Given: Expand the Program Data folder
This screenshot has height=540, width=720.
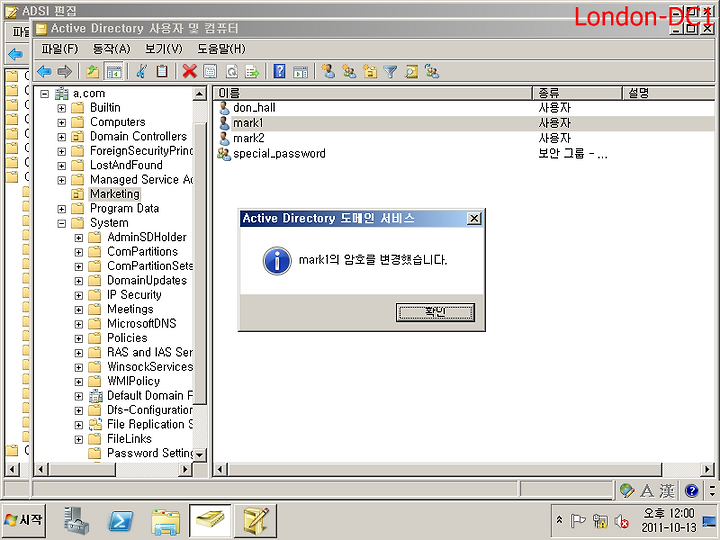Looking at the screenshot, I should [x=62, y=209].
